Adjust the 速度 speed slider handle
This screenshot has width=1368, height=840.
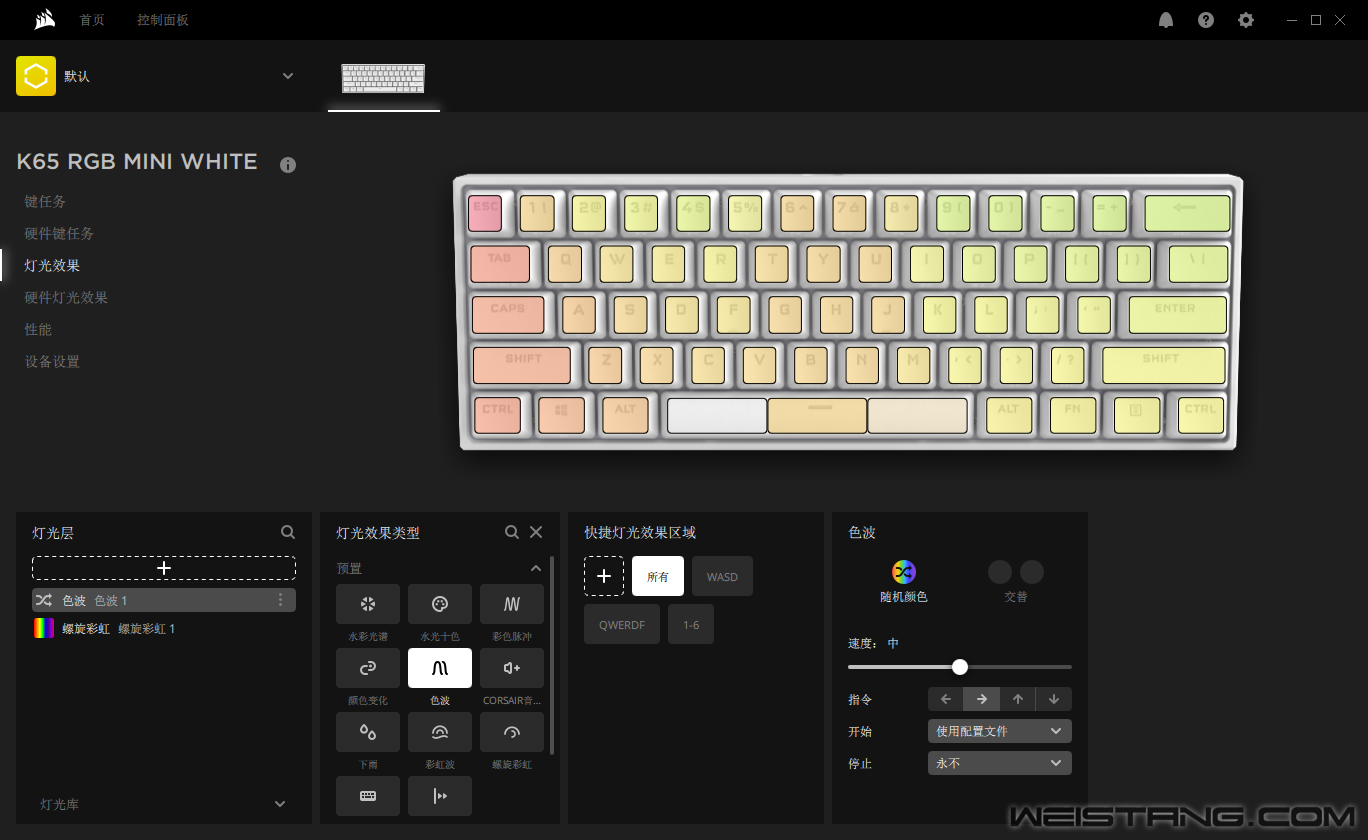point(960,667)
